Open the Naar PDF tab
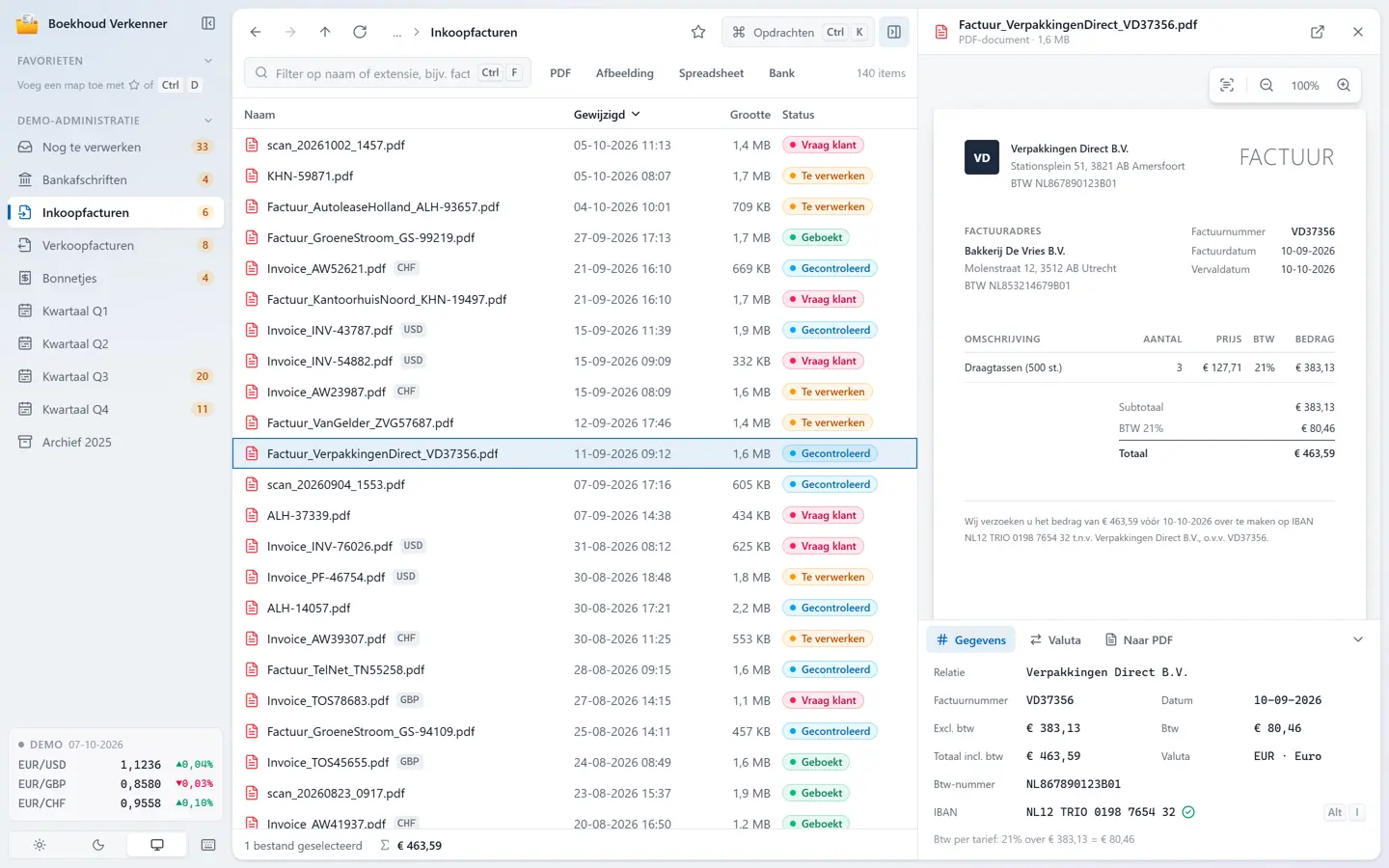 (1138, 640)
